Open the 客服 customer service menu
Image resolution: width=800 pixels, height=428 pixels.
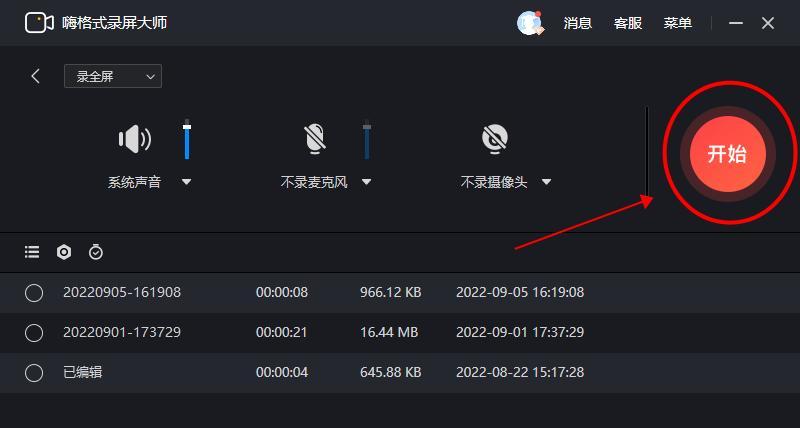[628, 23]
